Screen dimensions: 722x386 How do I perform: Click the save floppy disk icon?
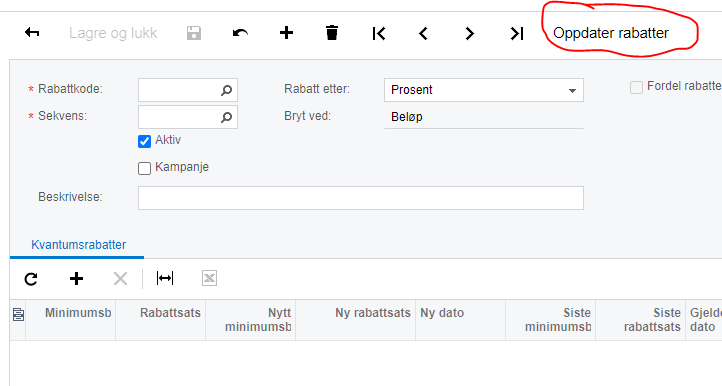click(194, 33)
